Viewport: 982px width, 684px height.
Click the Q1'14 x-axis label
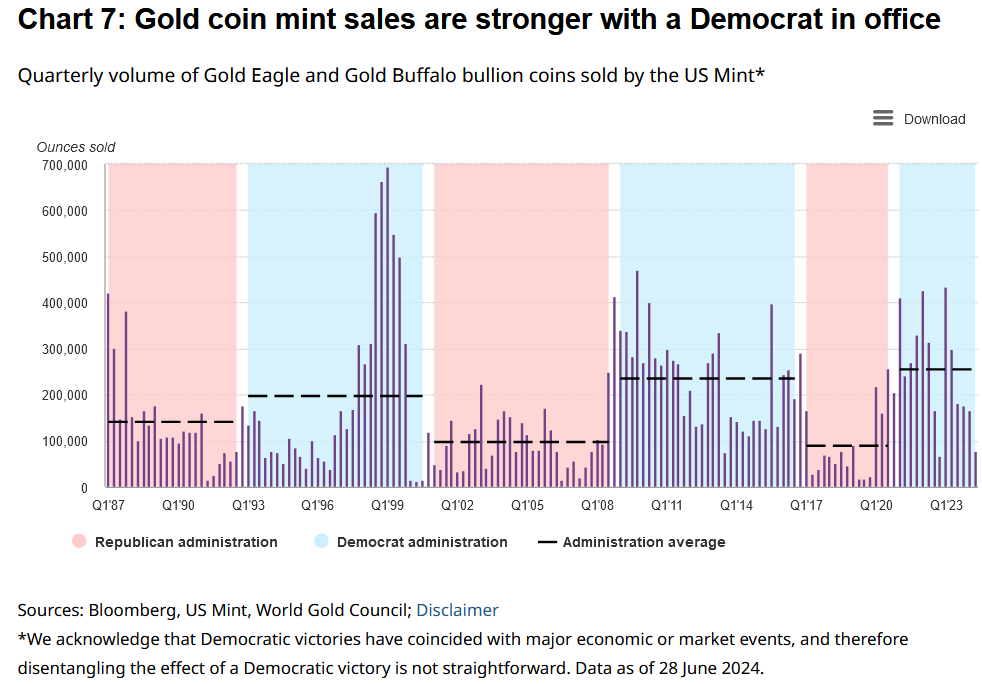click(x=736, y=506)
